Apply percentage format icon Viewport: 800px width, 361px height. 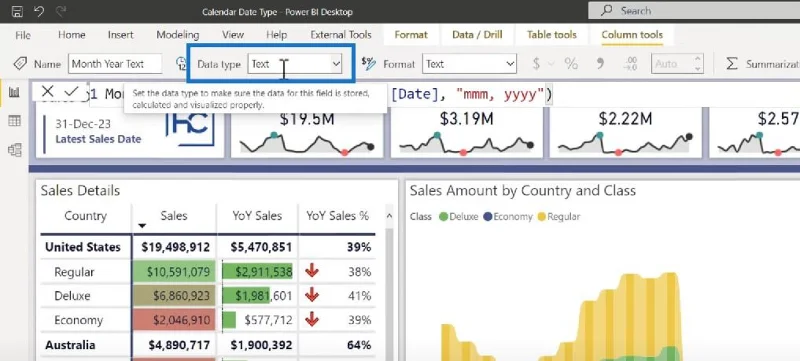click(x=571, y=64)
